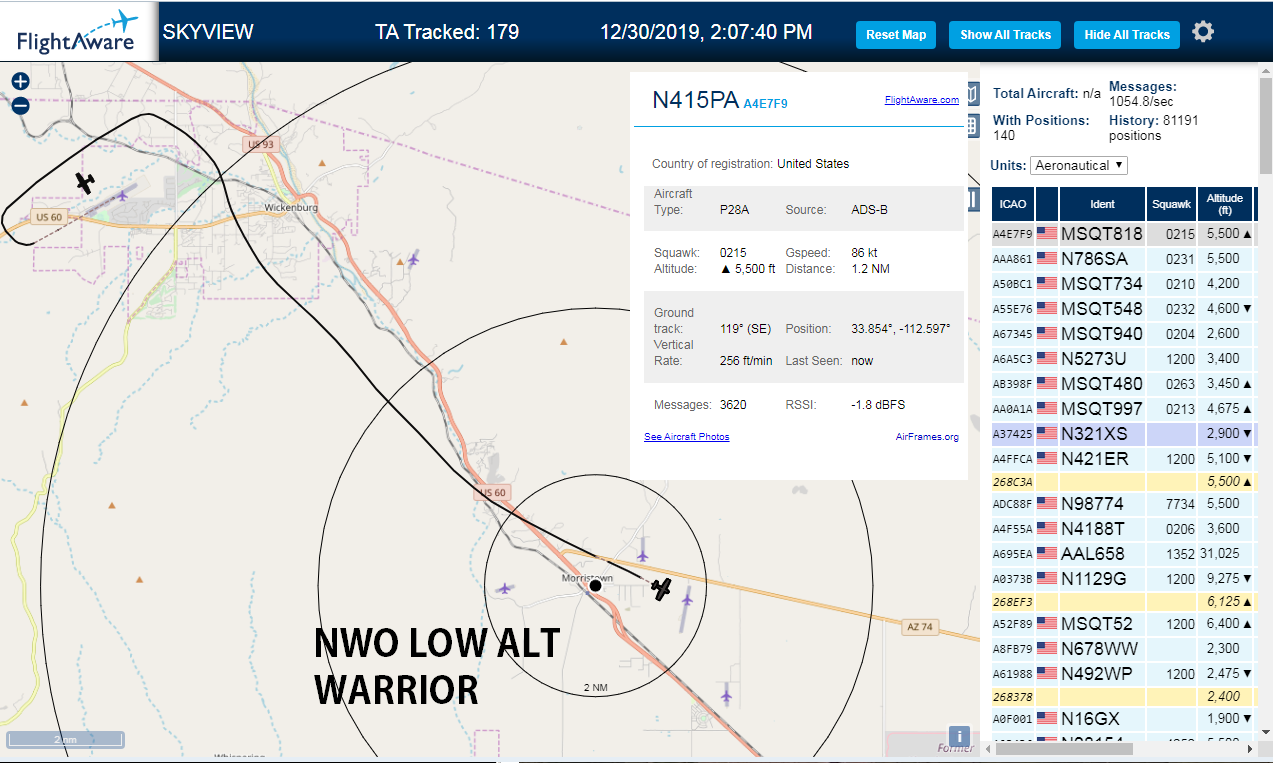Sort the table by the Ident column
The width and height of the screenshot is (1273, 763).
pyautogui.click(x=1102, y=204)
